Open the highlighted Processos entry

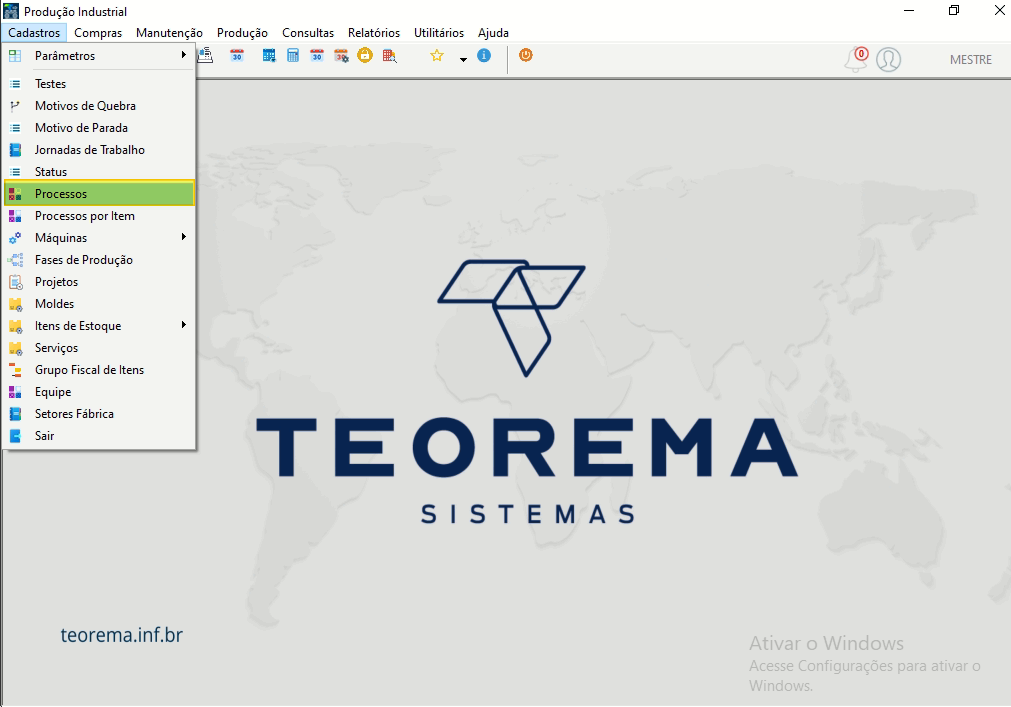pos(99,193)
